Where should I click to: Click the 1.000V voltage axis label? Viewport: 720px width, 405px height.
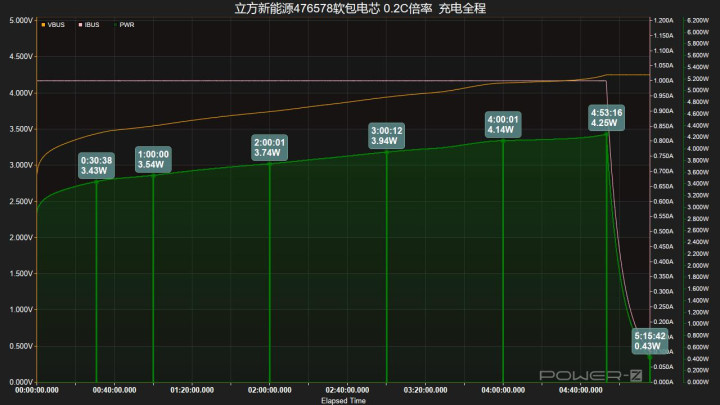pyautogui.click(x=21, y=309)
